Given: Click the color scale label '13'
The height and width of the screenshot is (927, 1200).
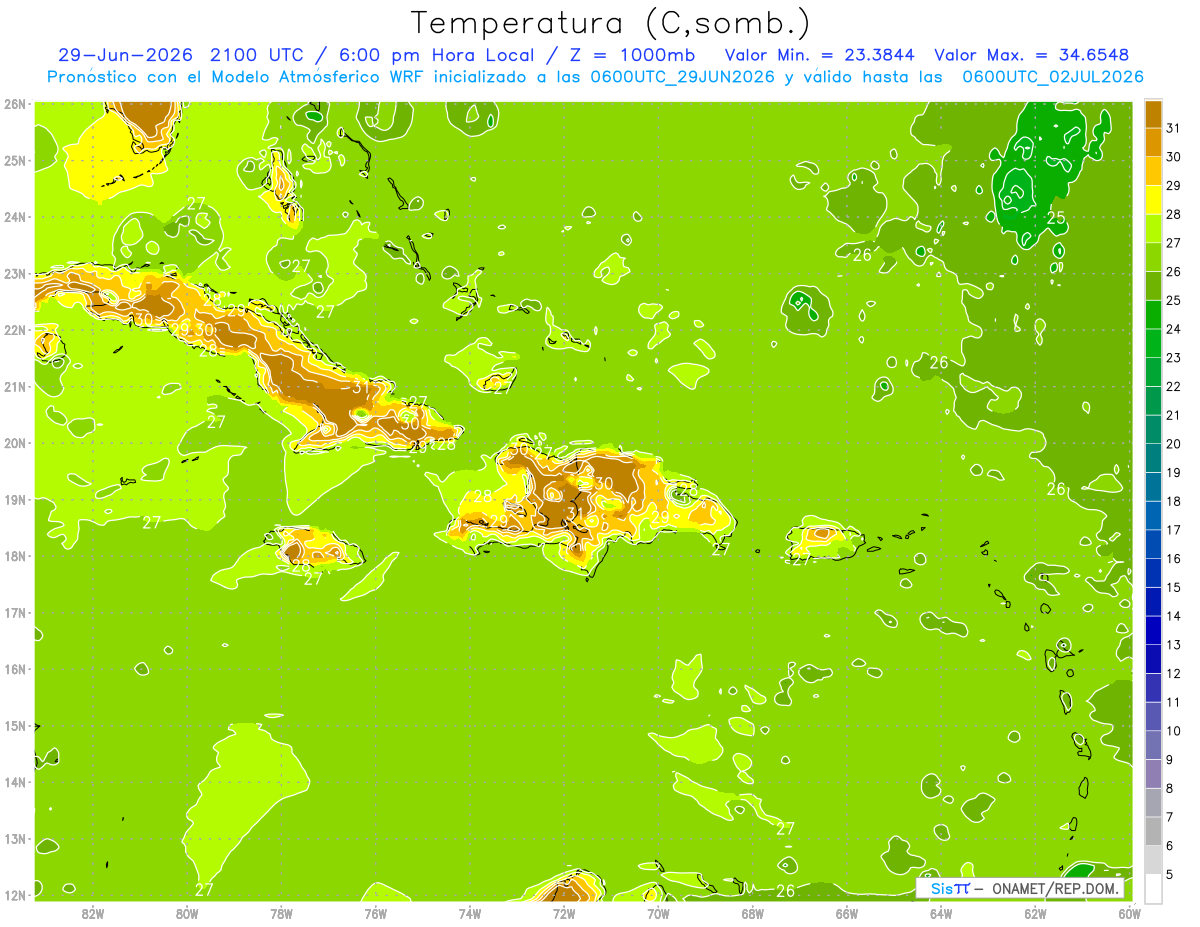Looking at the screenshot, I should coord(1173,645).
